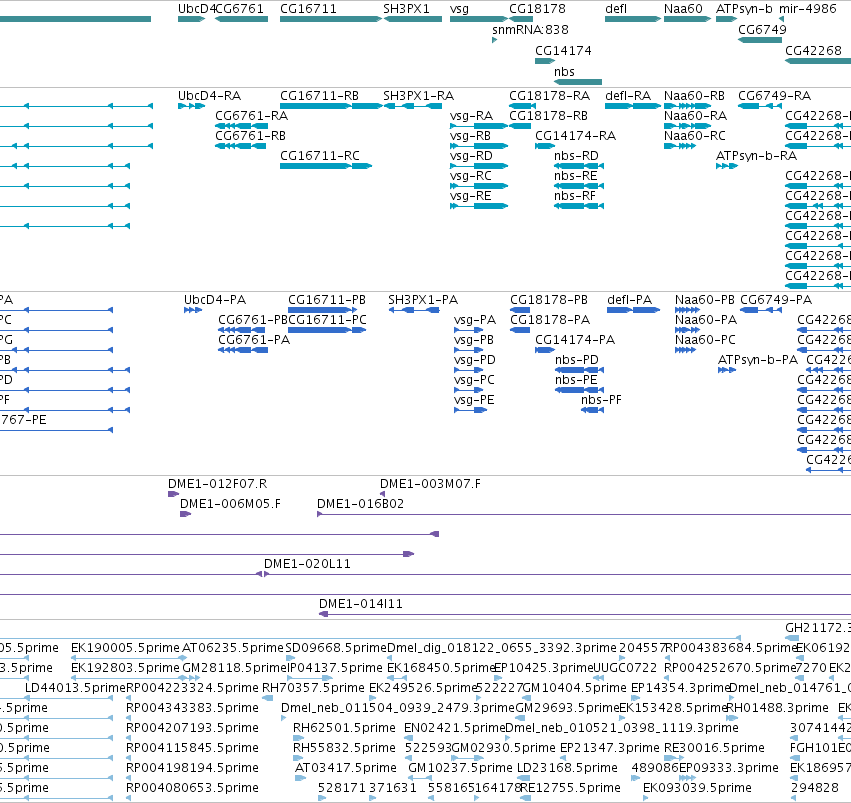Open protein CG18178-PB
851x803 pixels.
pyautogui.click(x=549, y=299)
